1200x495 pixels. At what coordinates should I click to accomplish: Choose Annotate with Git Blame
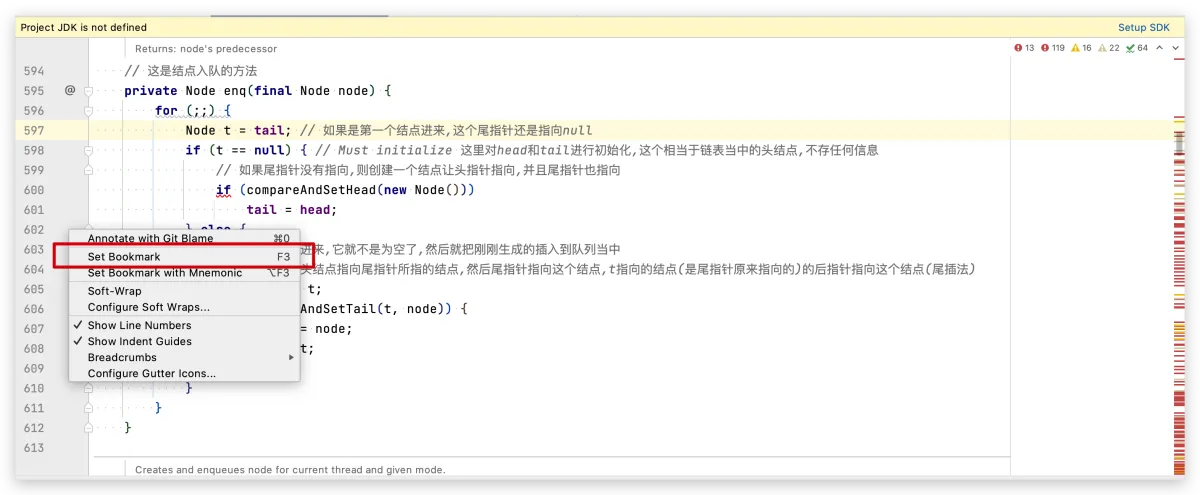tap(150, 239)
